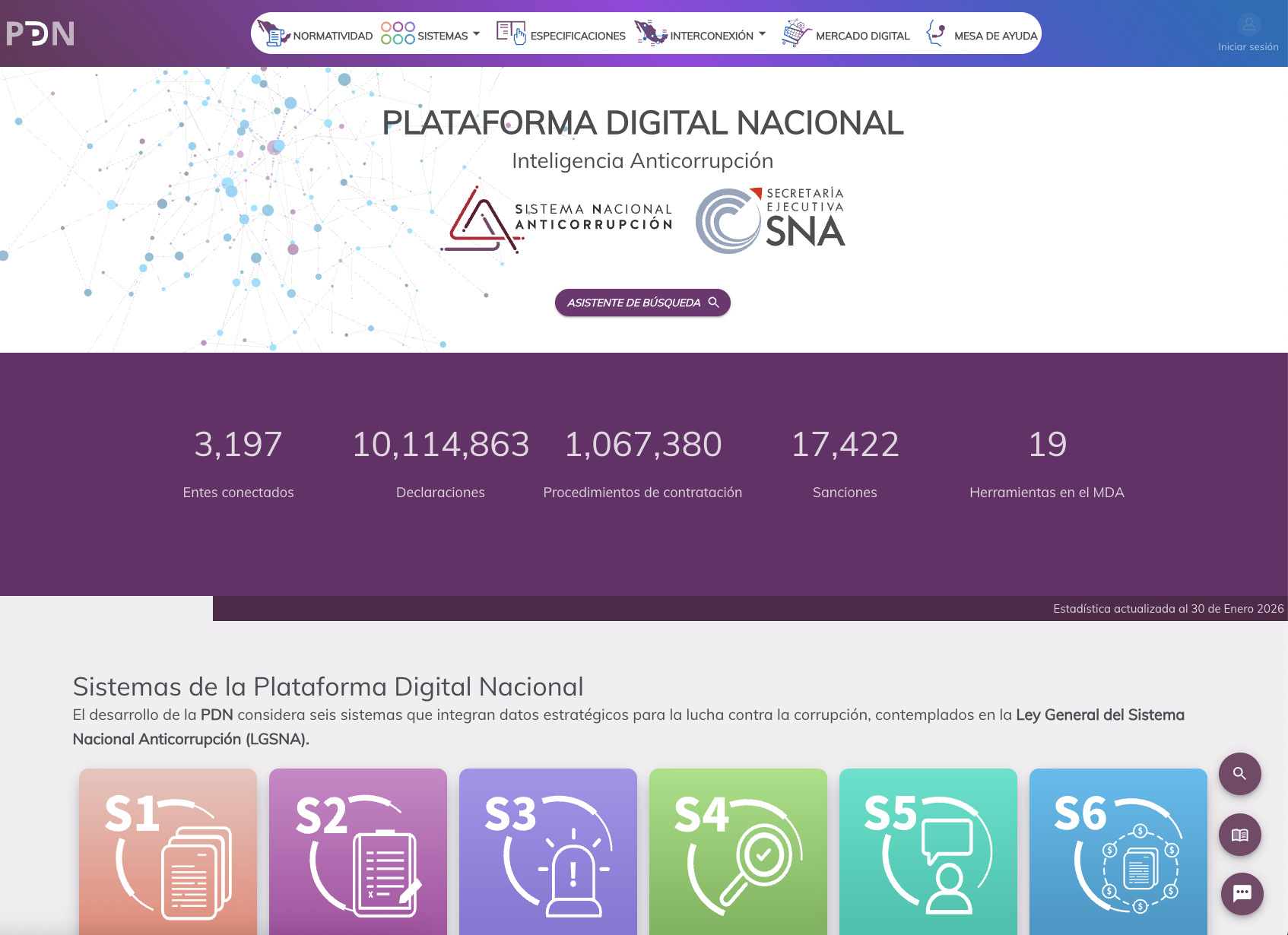The width and height of the screenshot is (1288, 935).
Task: Open Mesa de Ayuda link
Action: pyautogui.click(x=982, y=35)
